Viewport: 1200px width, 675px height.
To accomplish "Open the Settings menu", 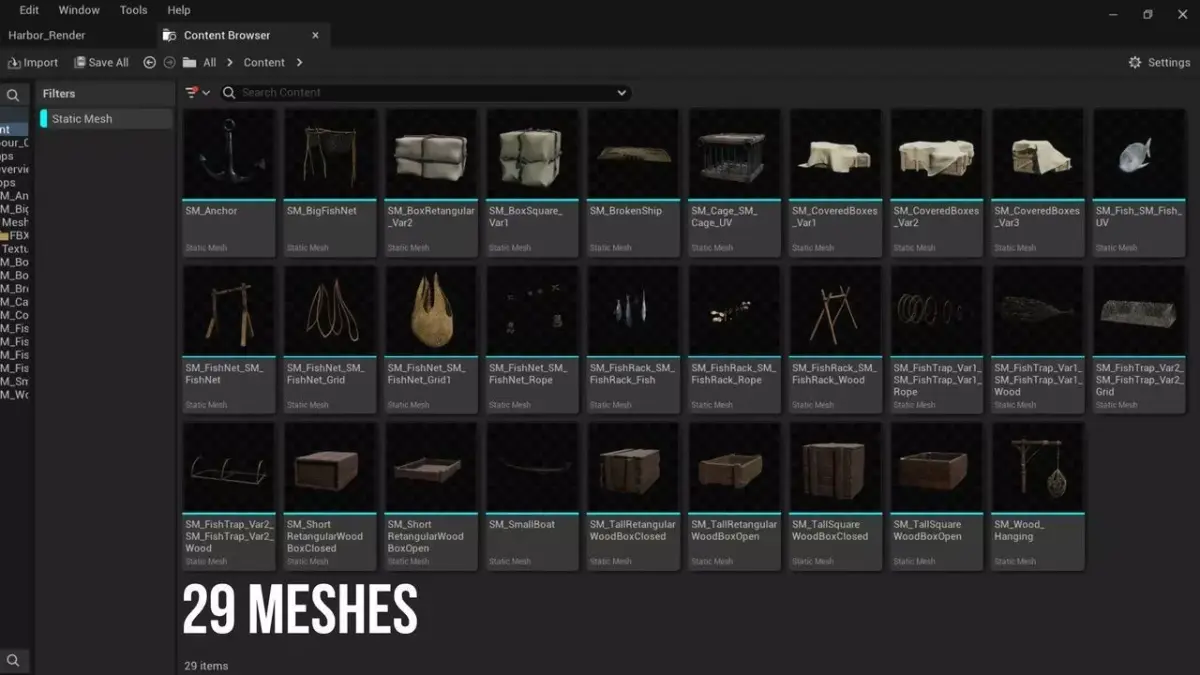I will point(1159,62).
